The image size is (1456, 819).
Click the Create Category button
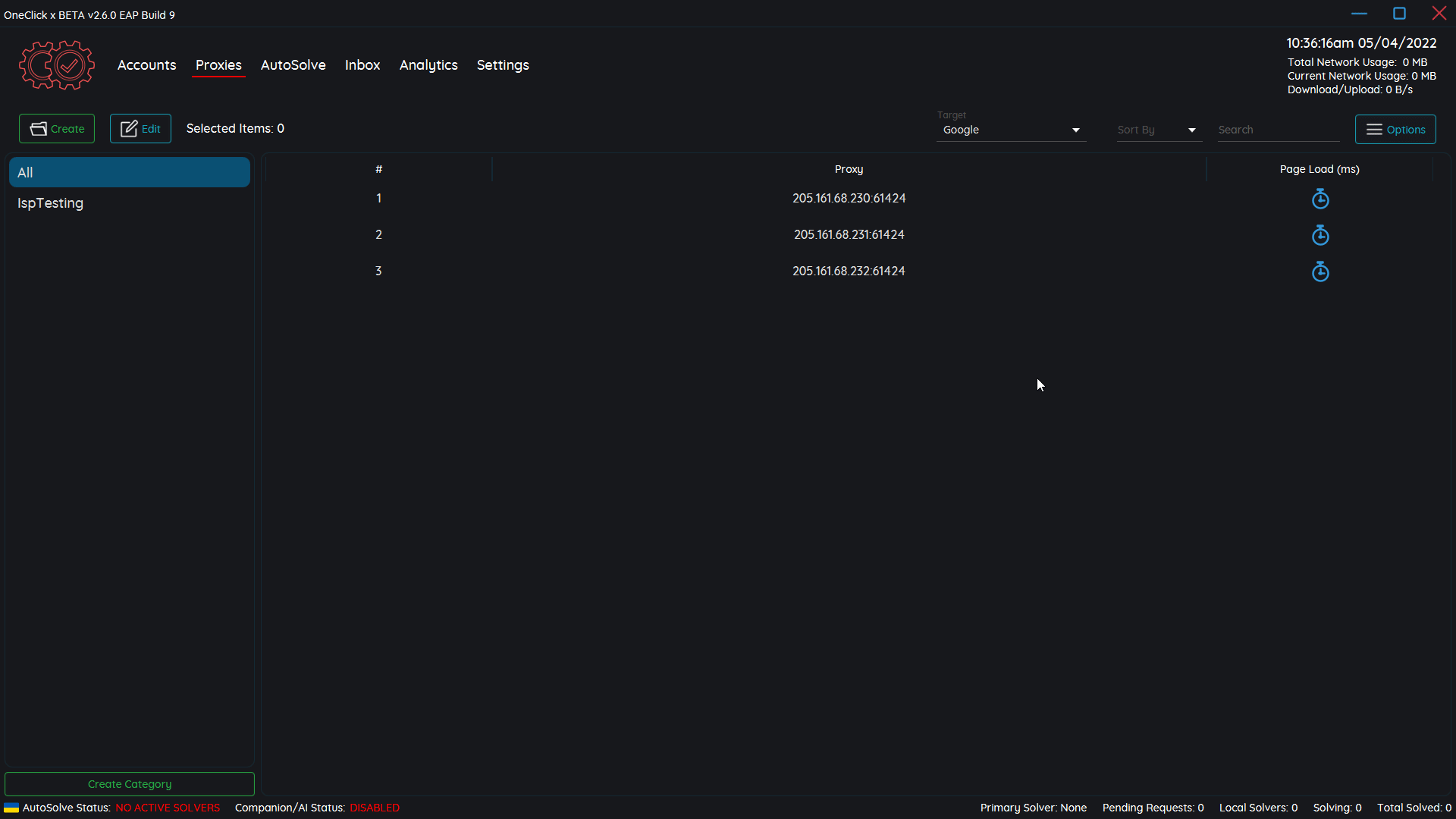click(x=130, y=784)
